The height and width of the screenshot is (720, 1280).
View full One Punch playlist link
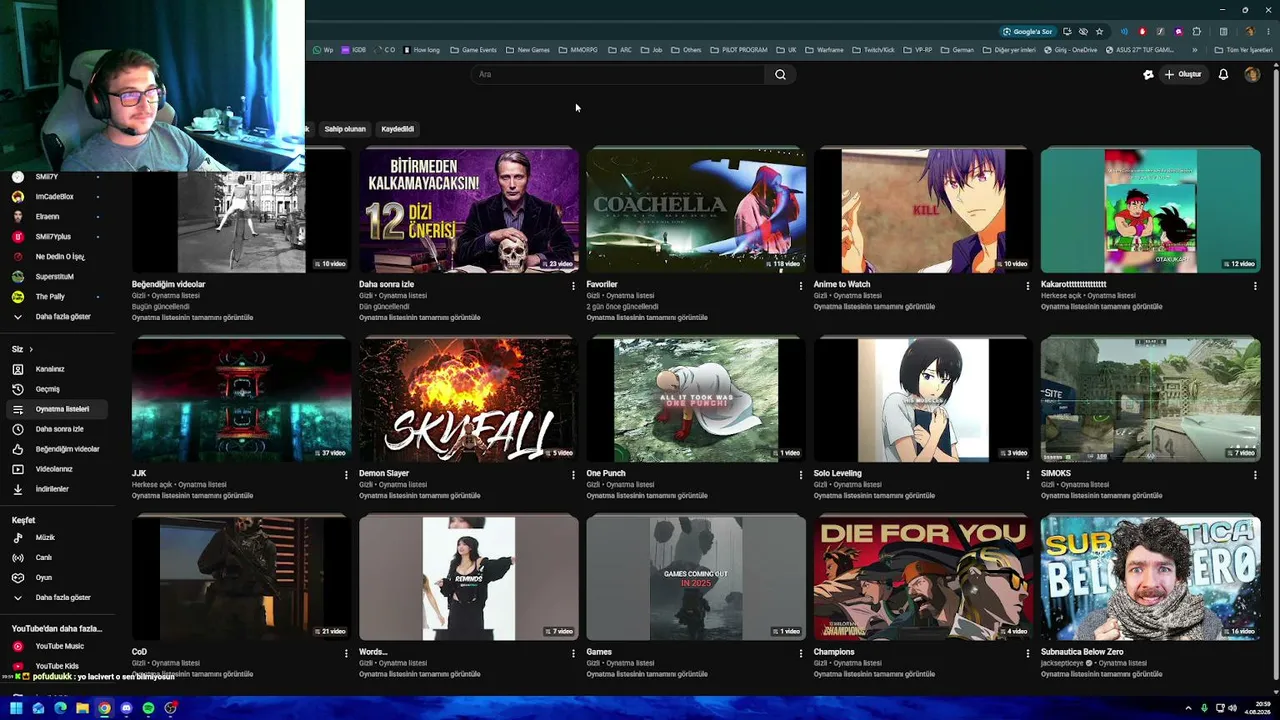click(647, 496)
